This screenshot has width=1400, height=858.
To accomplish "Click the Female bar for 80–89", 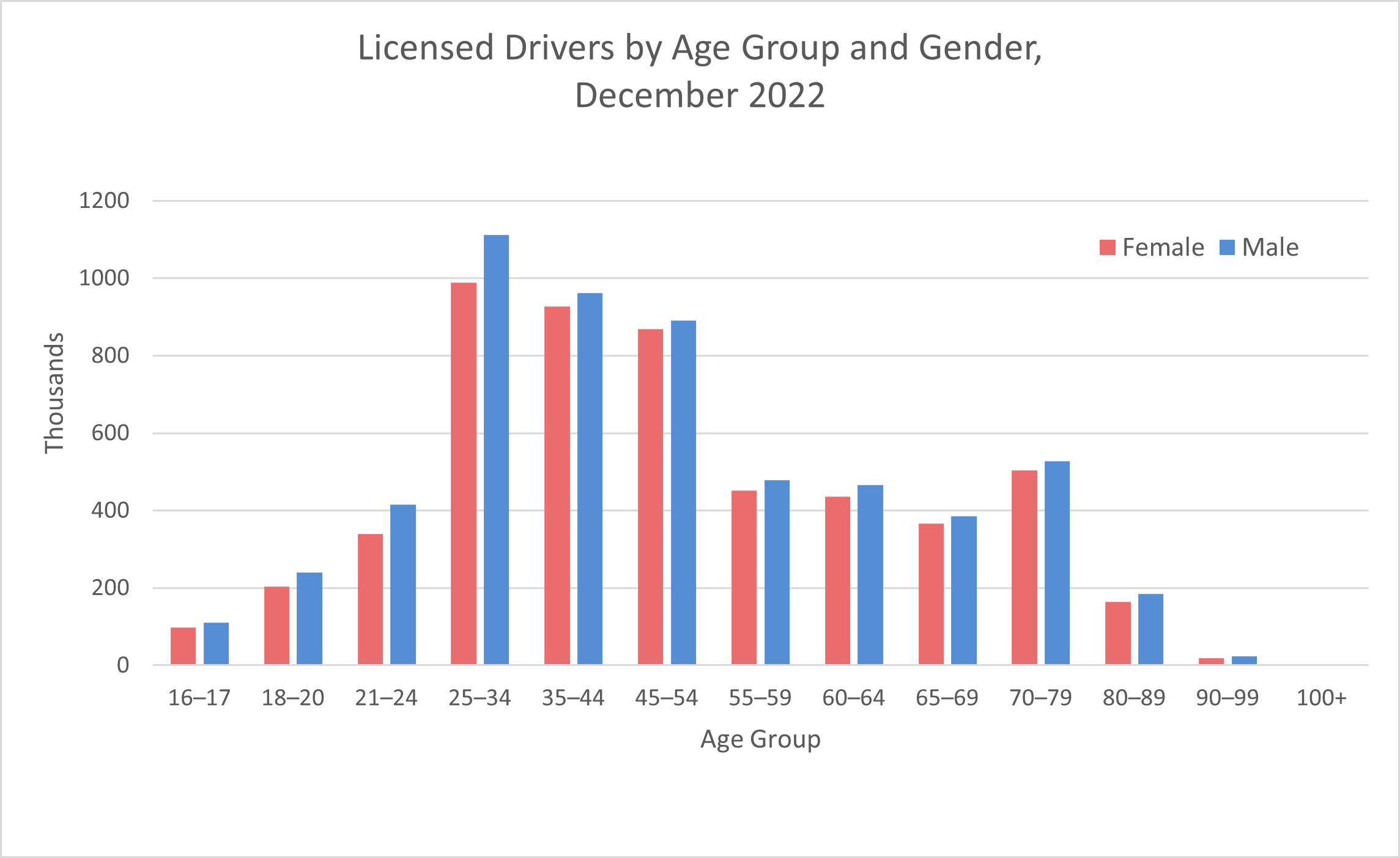I will (x=1118, y=633).
